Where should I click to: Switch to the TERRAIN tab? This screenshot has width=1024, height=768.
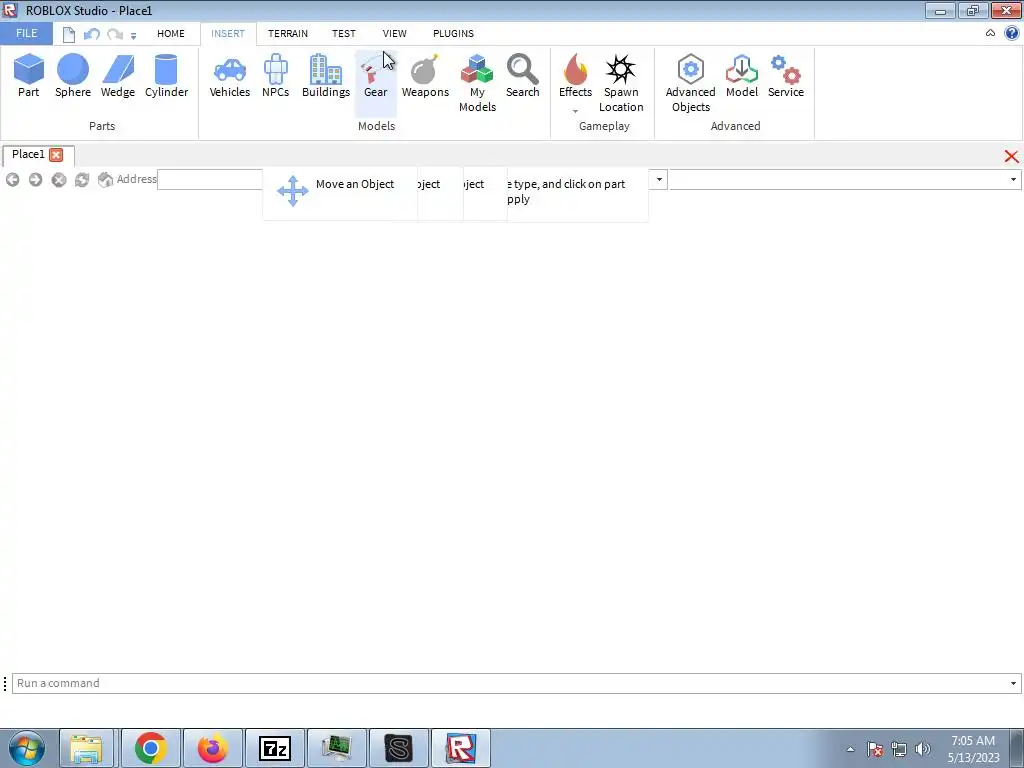(287, 33)
